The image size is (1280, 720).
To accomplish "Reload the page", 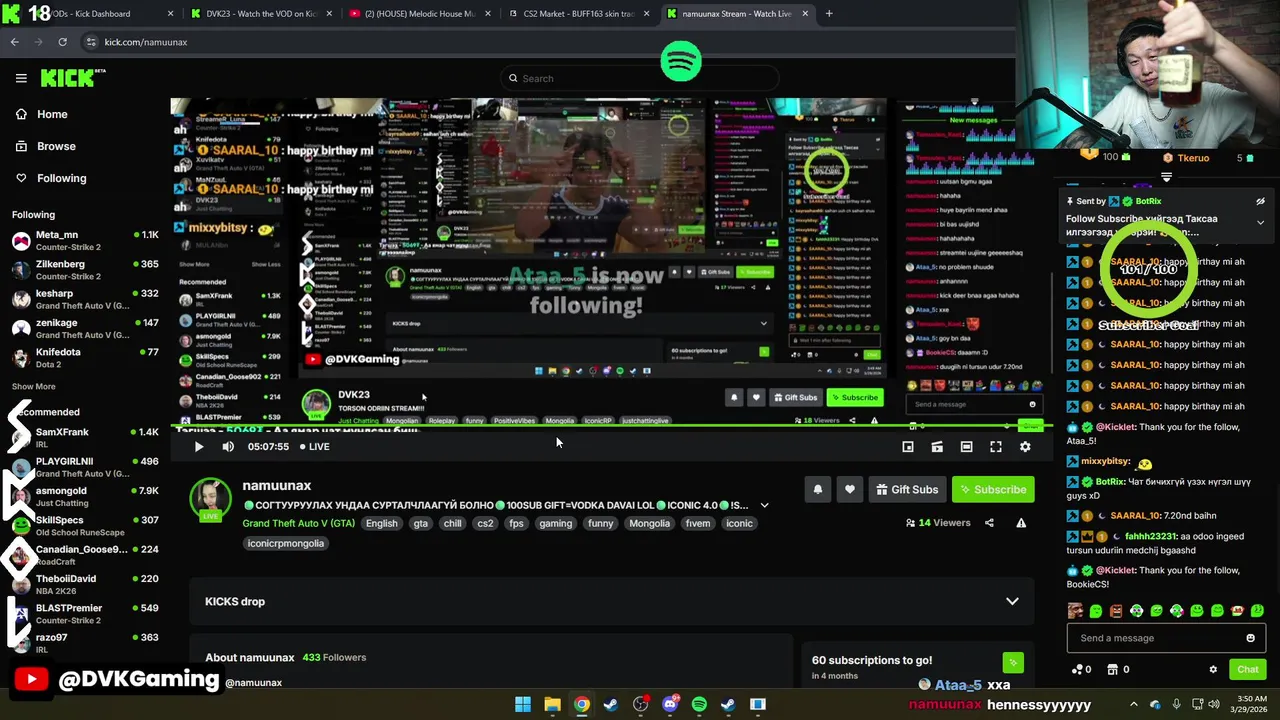I will tap(62, 42).
